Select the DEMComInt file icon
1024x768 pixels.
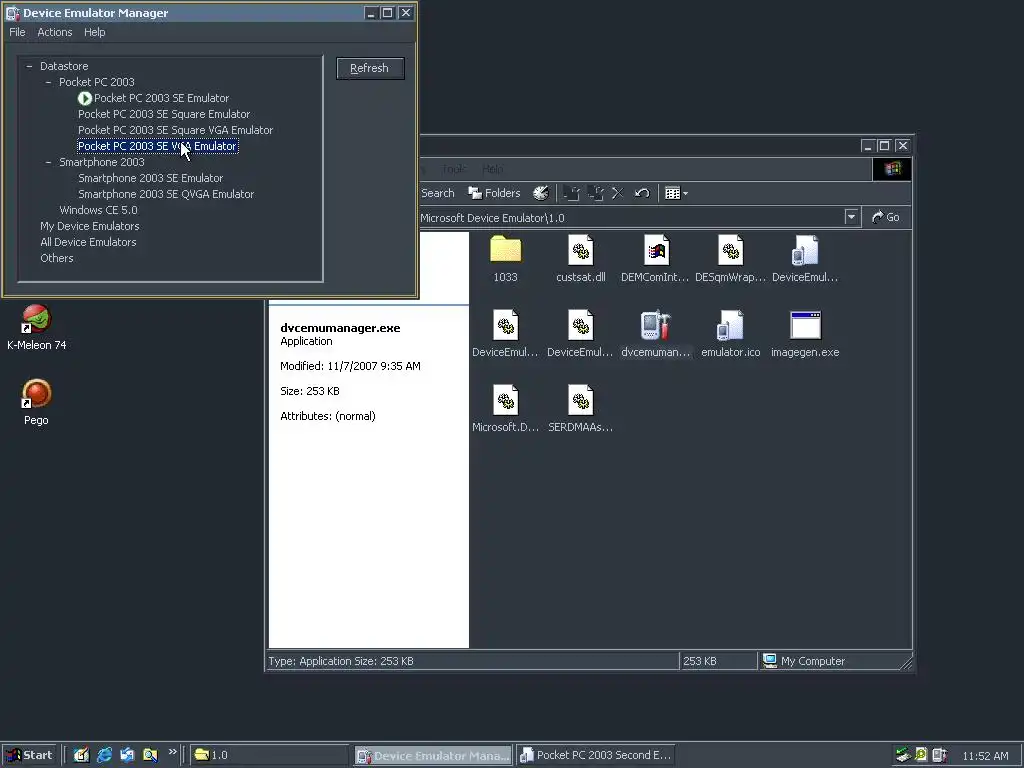tap(656, 251)
